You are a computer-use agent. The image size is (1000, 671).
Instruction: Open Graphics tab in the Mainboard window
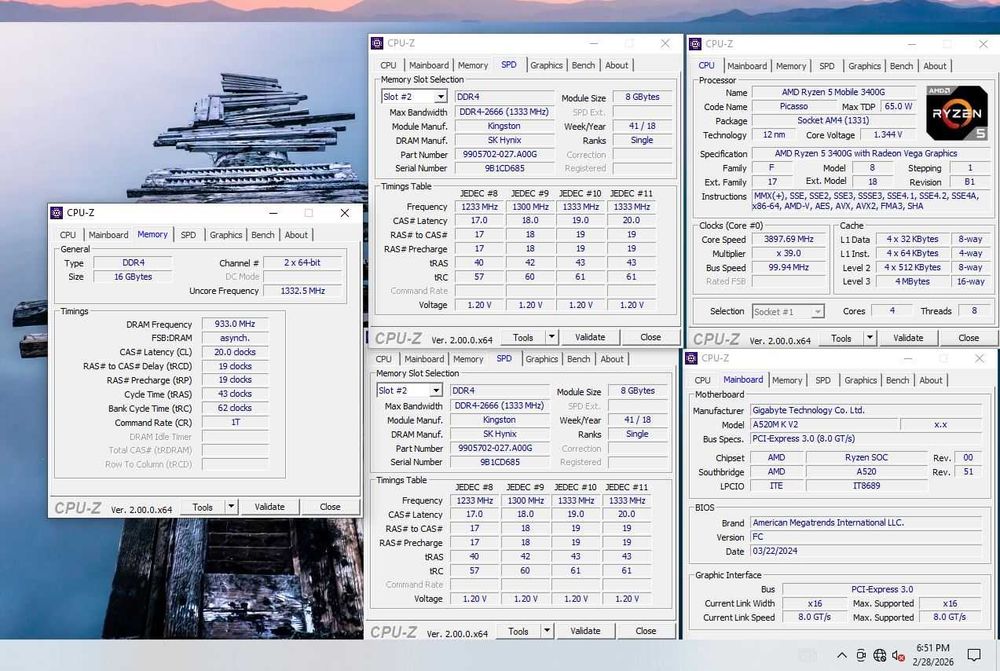click(x=860, y=380)
